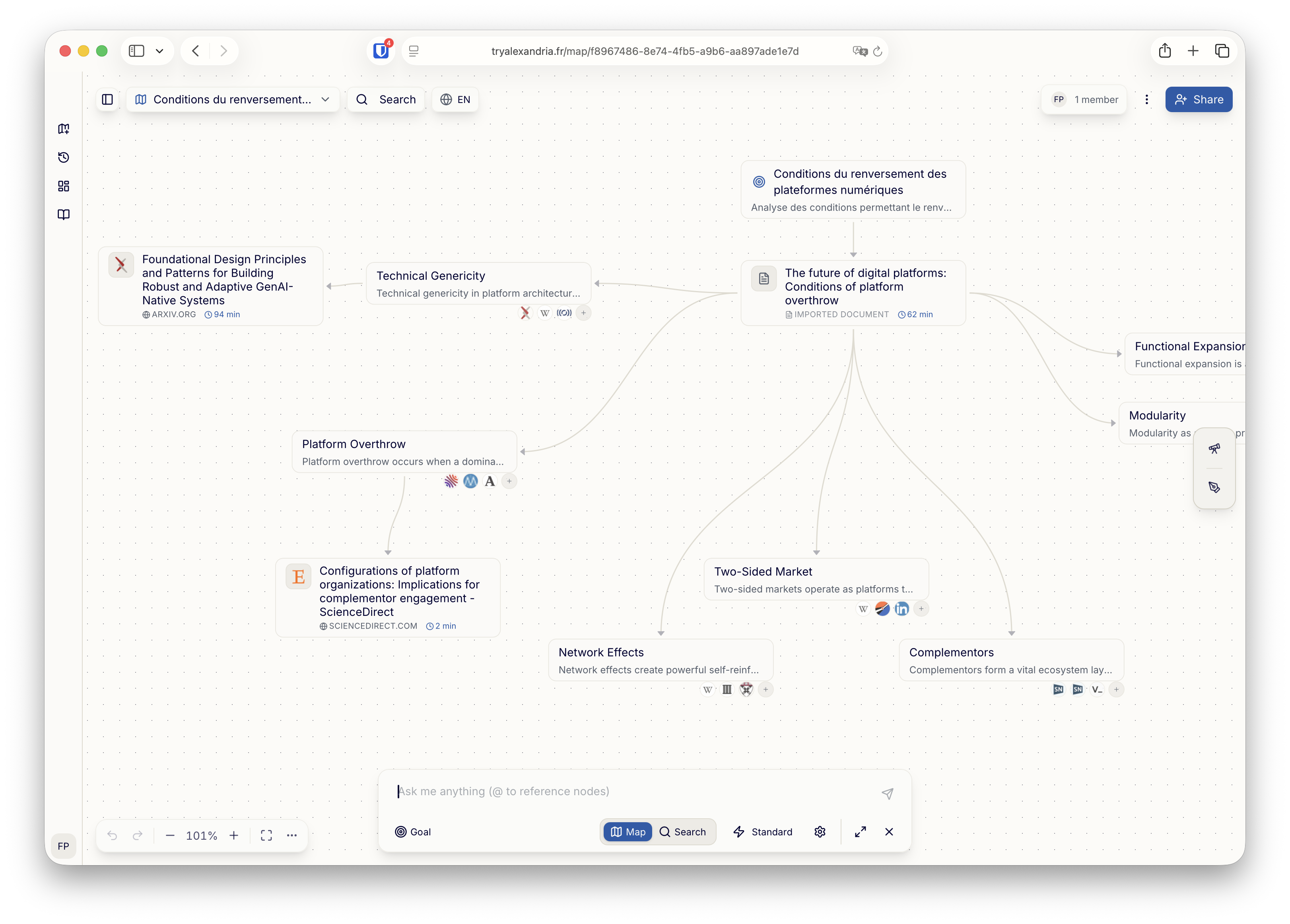This screenshot has height=924, width=1290.
Task: Switch assistant mode to Search
Action: tap(684, 832)
